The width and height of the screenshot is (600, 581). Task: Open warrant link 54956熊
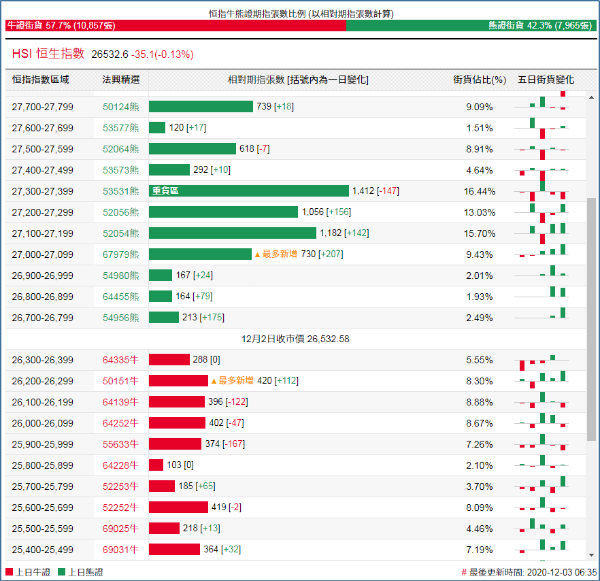(121, 318)
